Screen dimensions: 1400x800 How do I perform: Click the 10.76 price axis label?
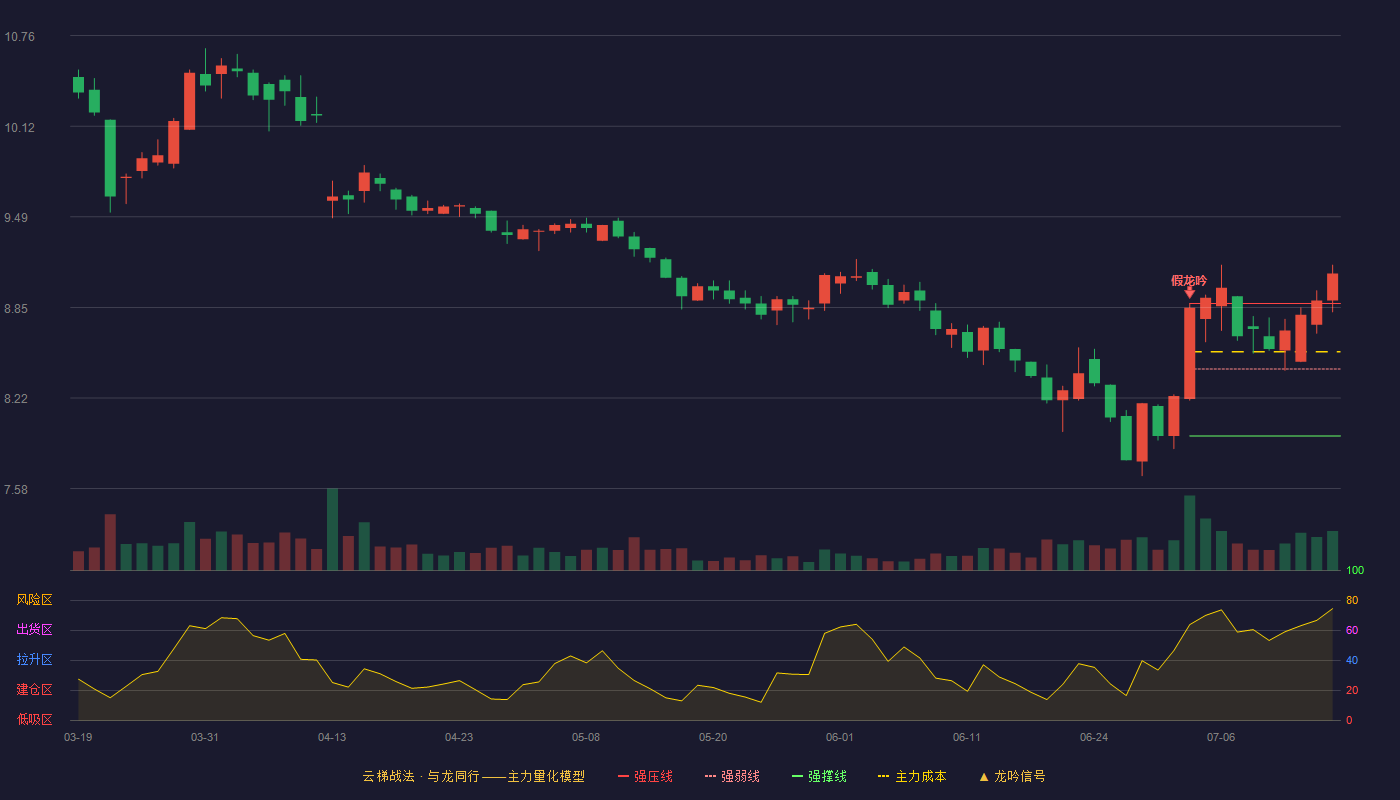[19, 37]
